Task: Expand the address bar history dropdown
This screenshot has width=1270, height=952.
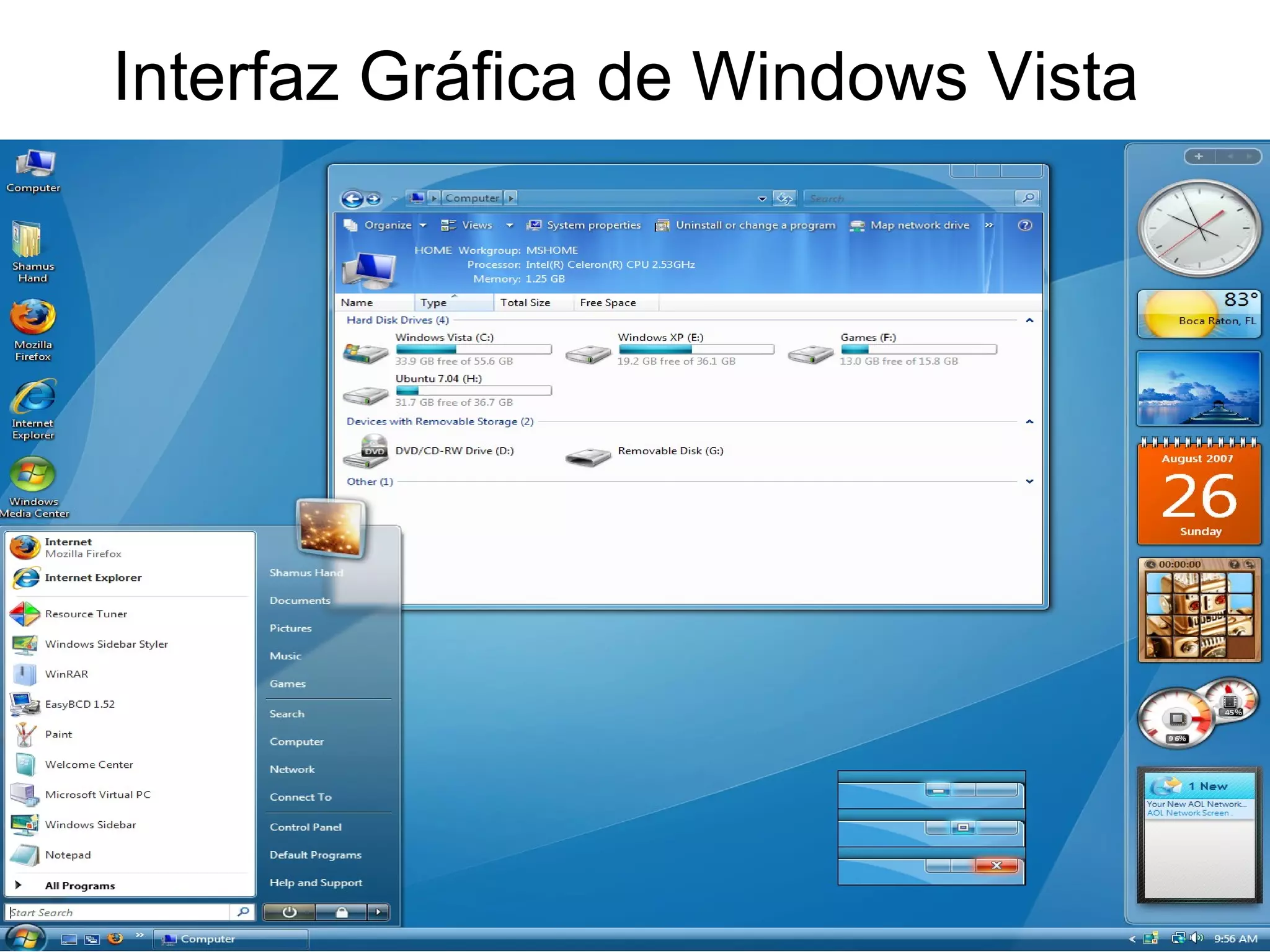Action: coord(762,199)
